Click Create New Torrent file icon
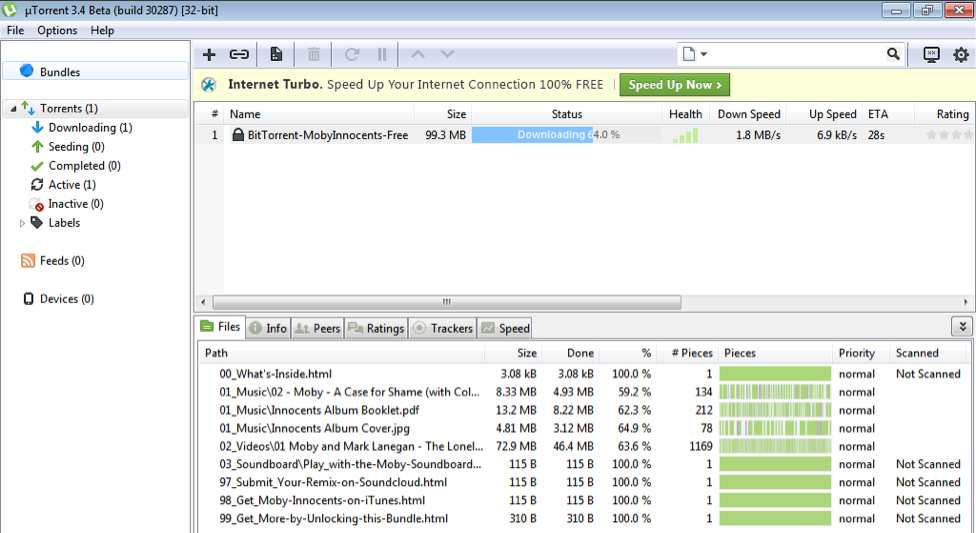This screenshot has height=533, width=976. click(276, 55)
